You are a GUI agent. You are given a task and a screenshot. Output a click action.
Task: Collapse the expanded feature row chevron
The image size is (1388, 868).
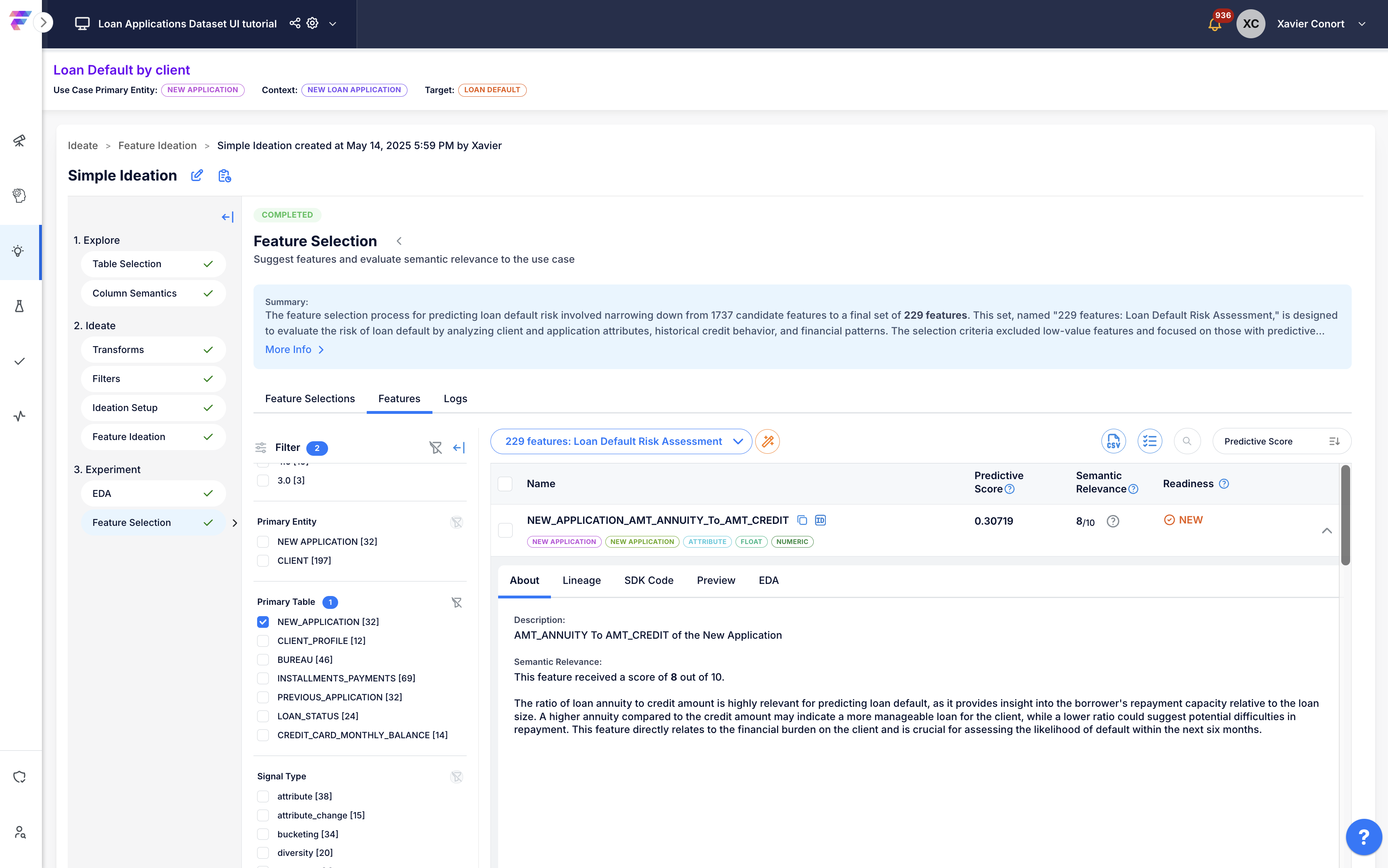pyautogui.click(x=1327, y=530)
